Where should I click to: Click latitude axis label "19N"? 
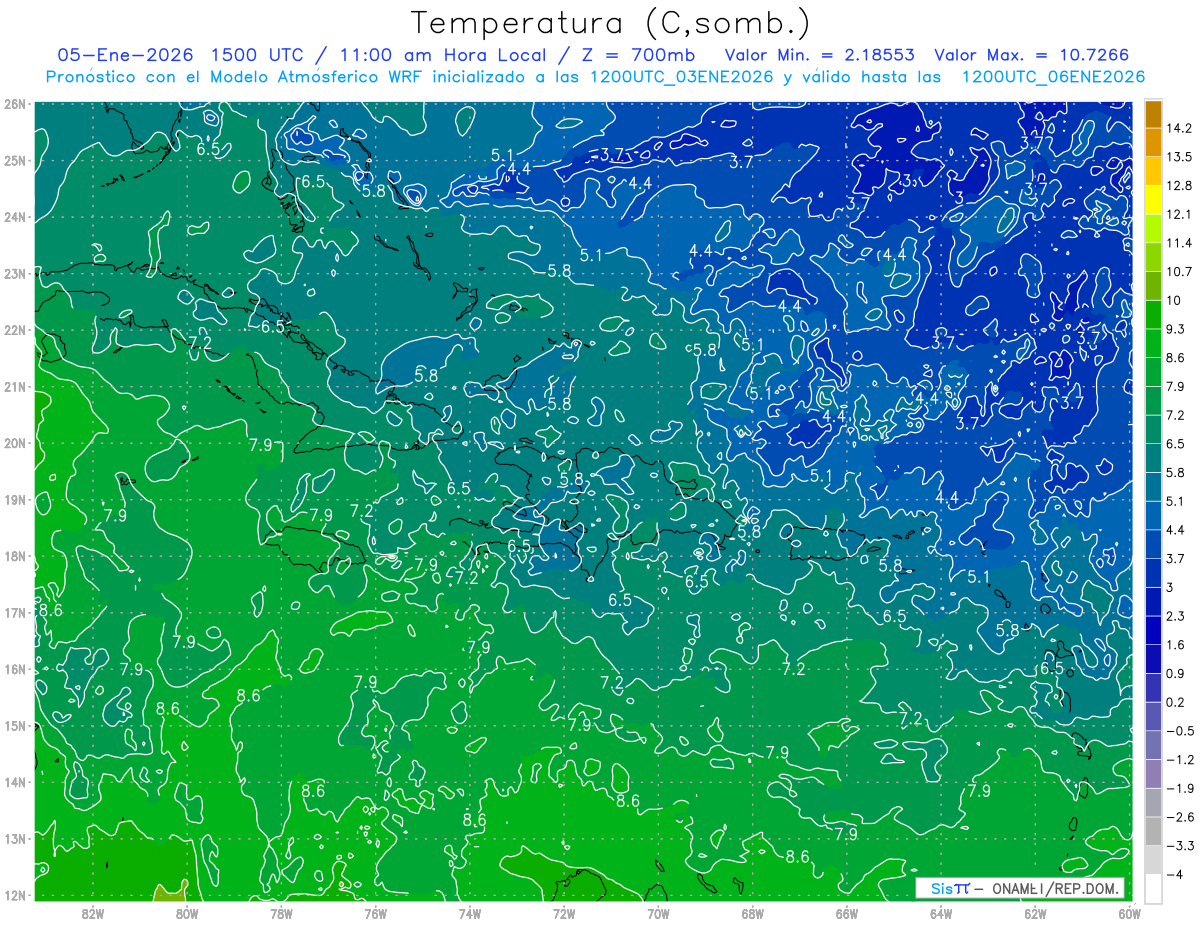coord(15,499)
